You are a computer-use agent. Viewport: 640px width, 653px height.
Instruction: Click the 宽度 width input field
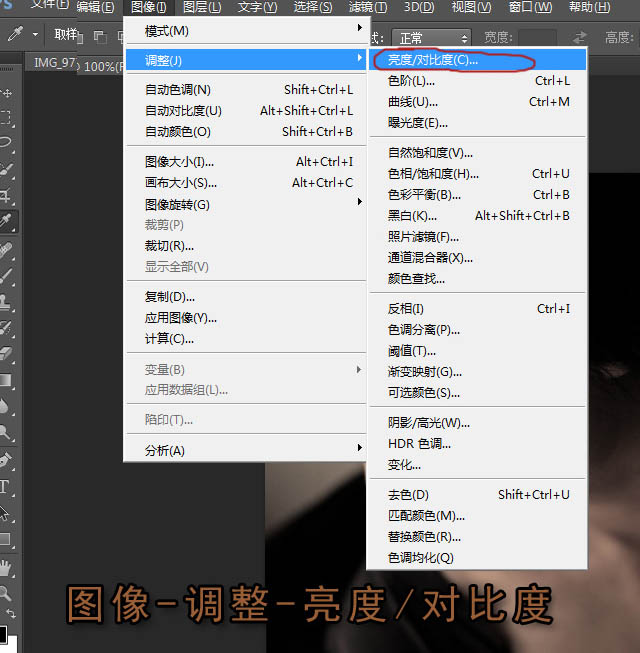point(537,38)
